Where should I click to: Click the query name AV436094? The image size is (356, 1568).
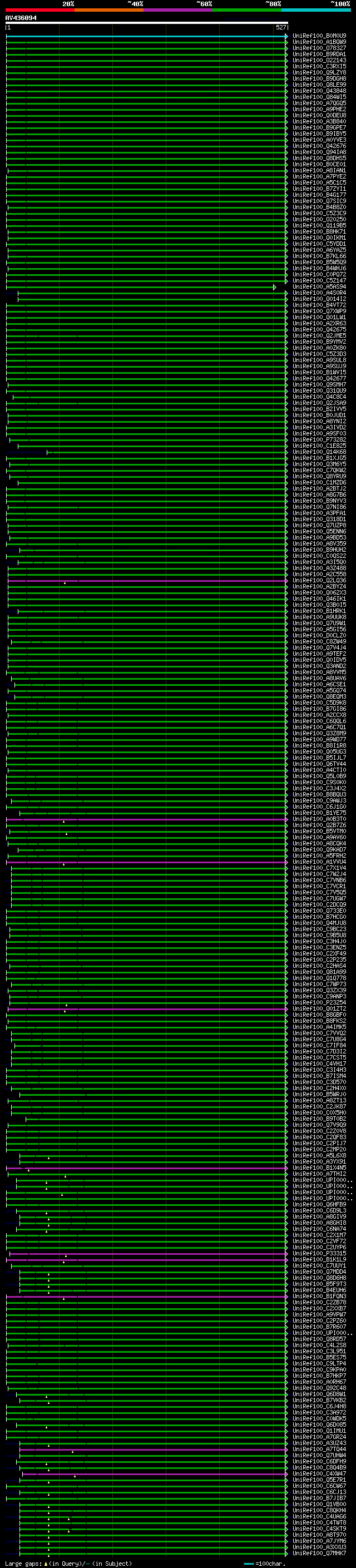[21, 18]
